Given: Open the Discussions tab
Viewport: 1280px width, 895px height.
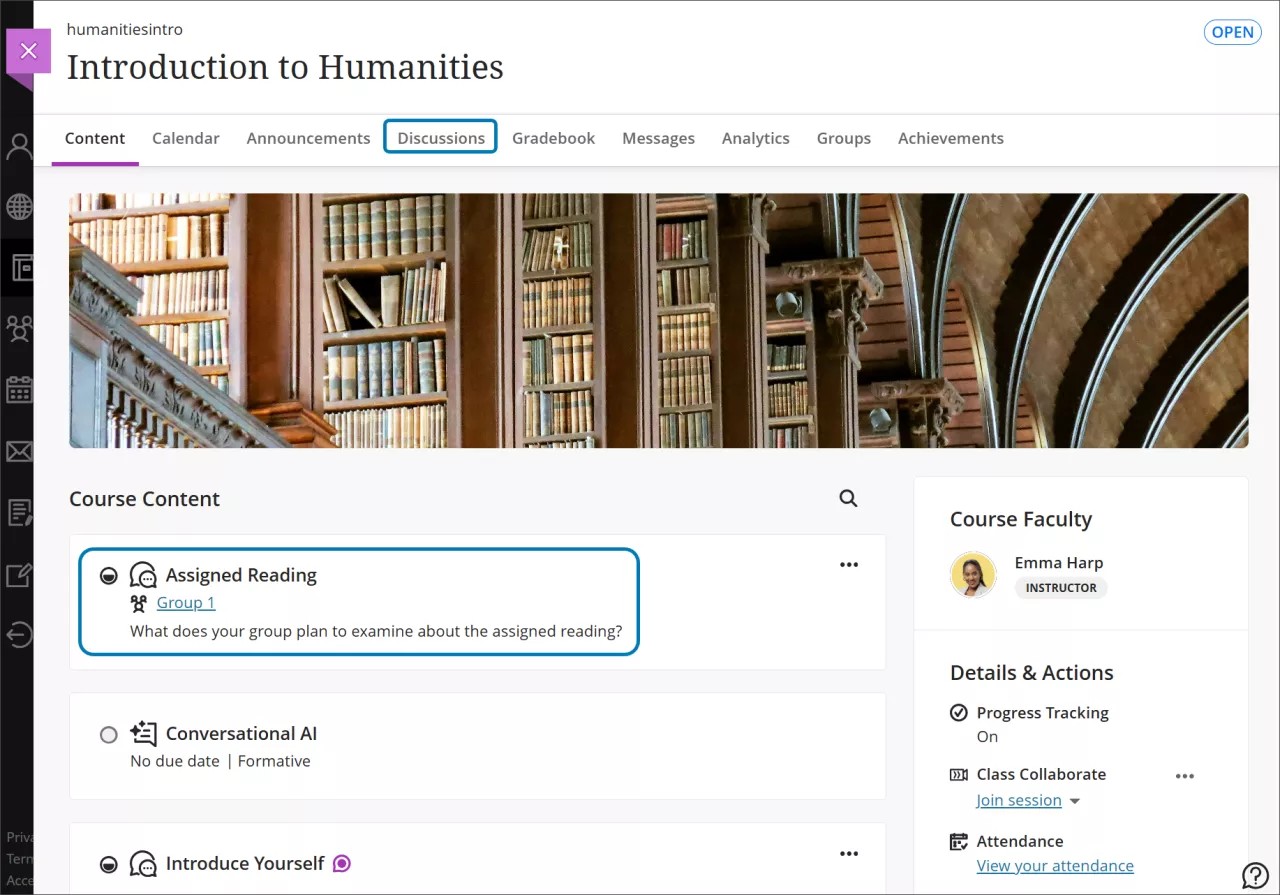Looking at the screenshot, I should coord(440,138).
